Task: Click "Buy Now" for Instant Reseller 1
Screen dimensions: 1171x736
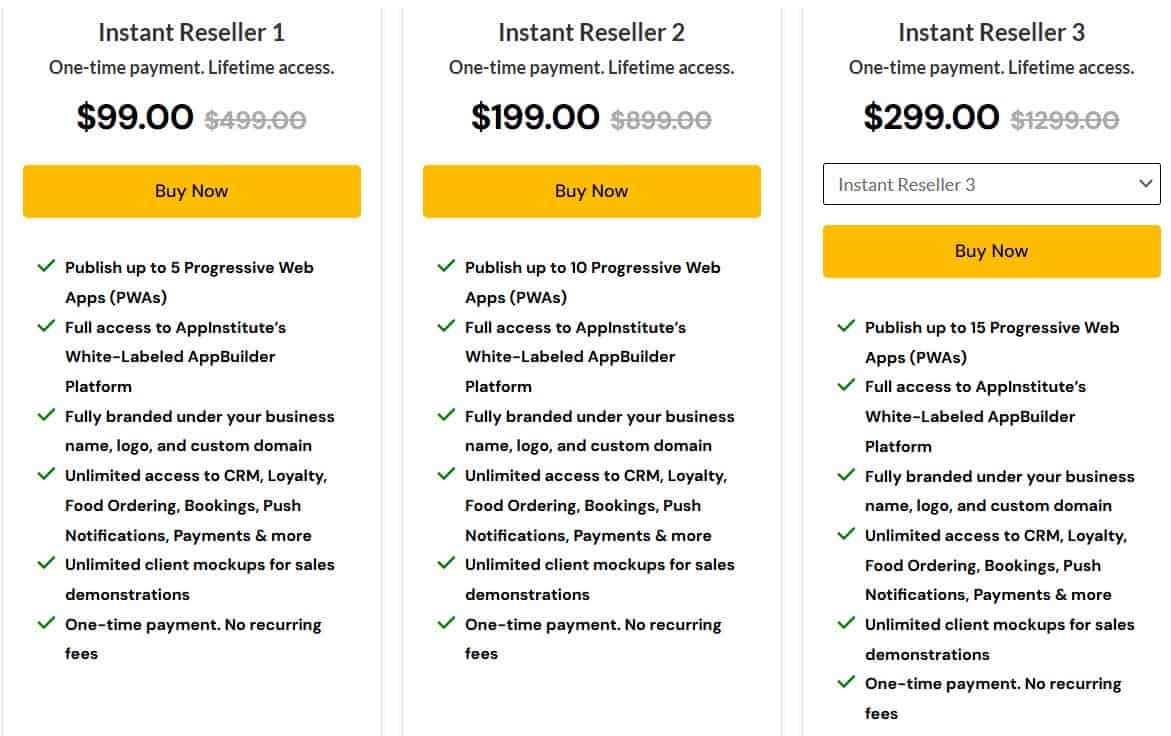Action: click(191, 190)
